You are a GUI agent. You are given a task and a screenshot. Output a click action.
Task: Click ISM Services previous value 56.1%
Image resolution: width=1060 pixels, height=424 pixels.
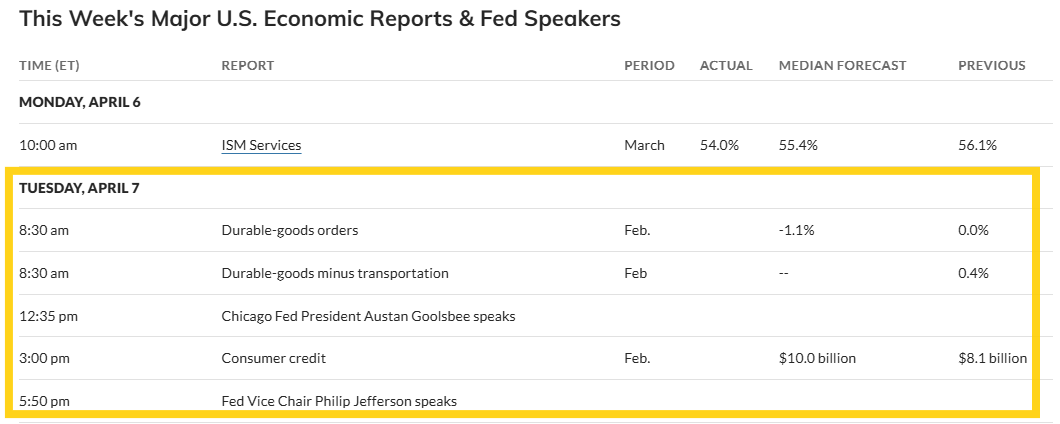coord(977,145)
